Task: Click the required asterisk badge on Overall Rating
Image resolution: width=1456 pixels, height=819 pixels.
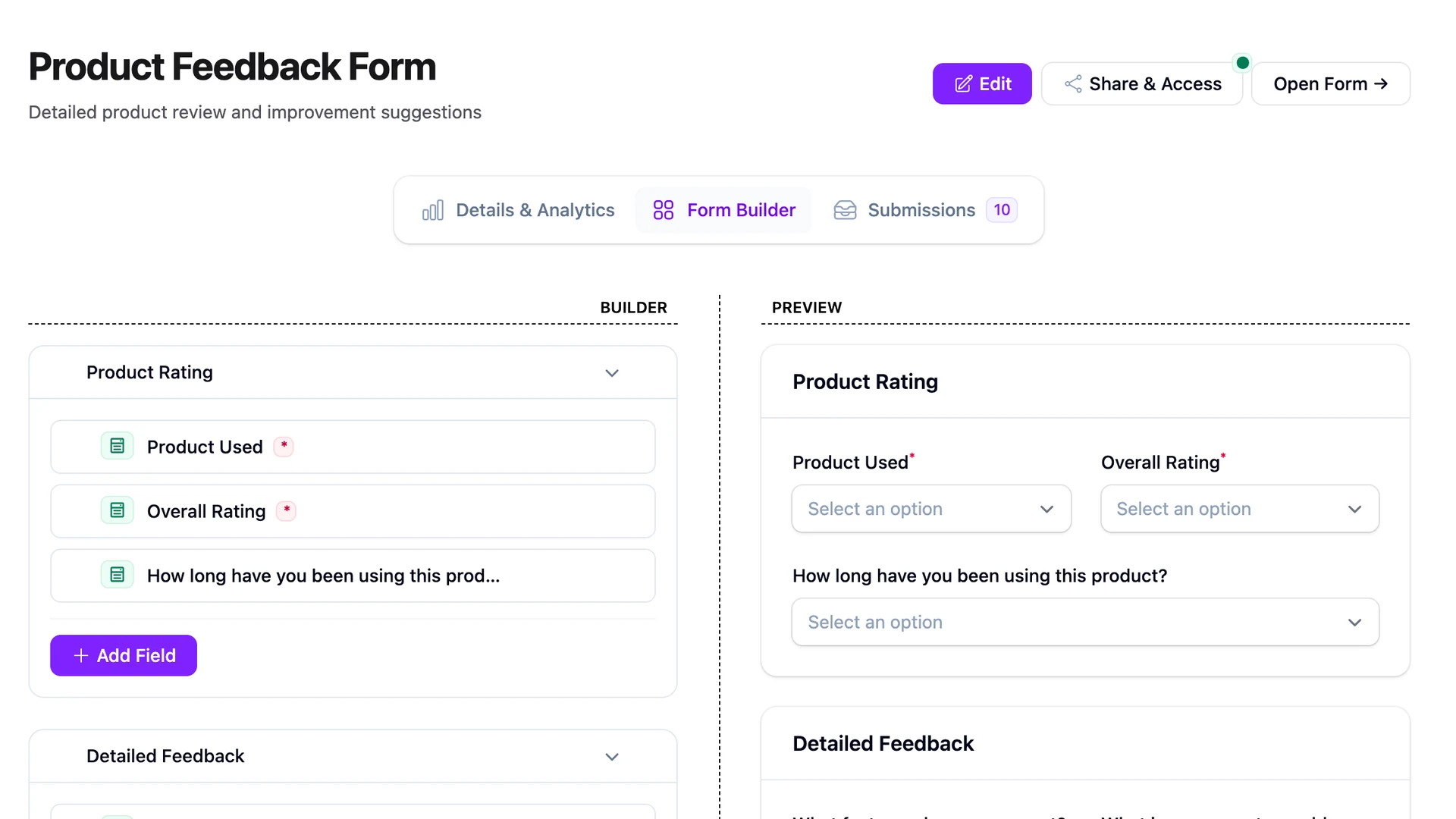Action: 287,510
